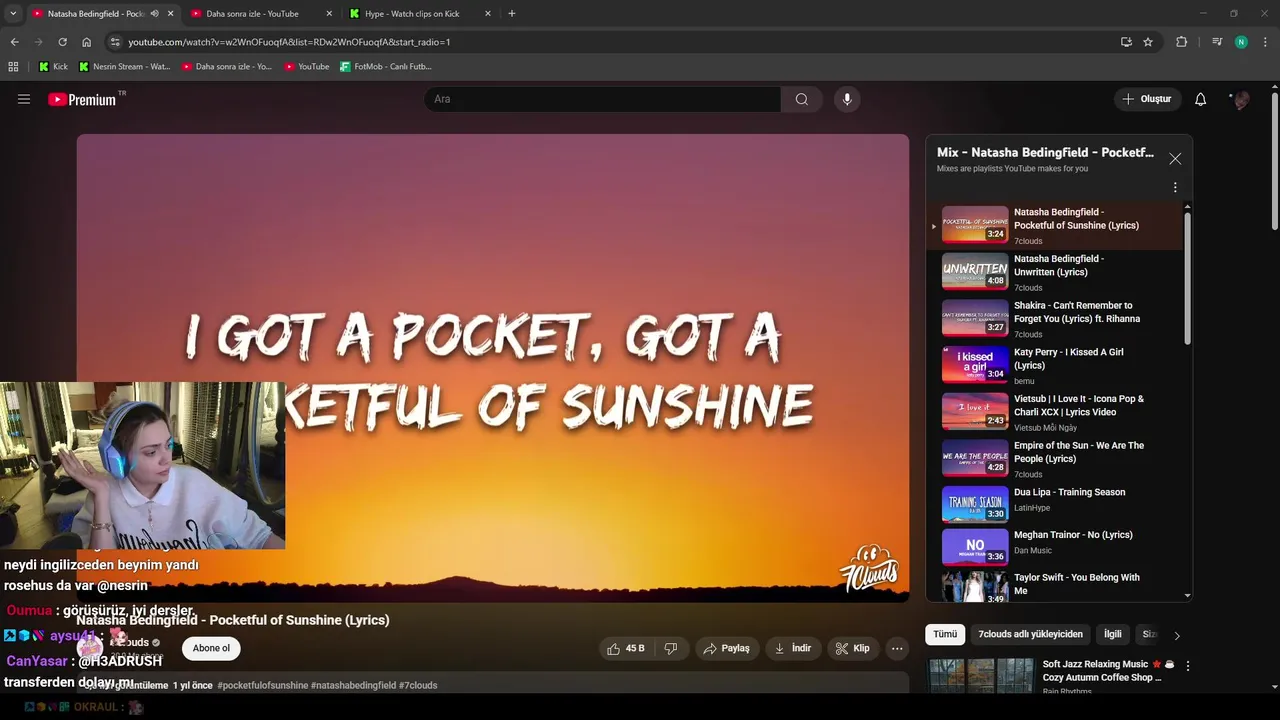Click the browser address bar URL
Viewport: 1280px width, 720px height.
[289, 42]
